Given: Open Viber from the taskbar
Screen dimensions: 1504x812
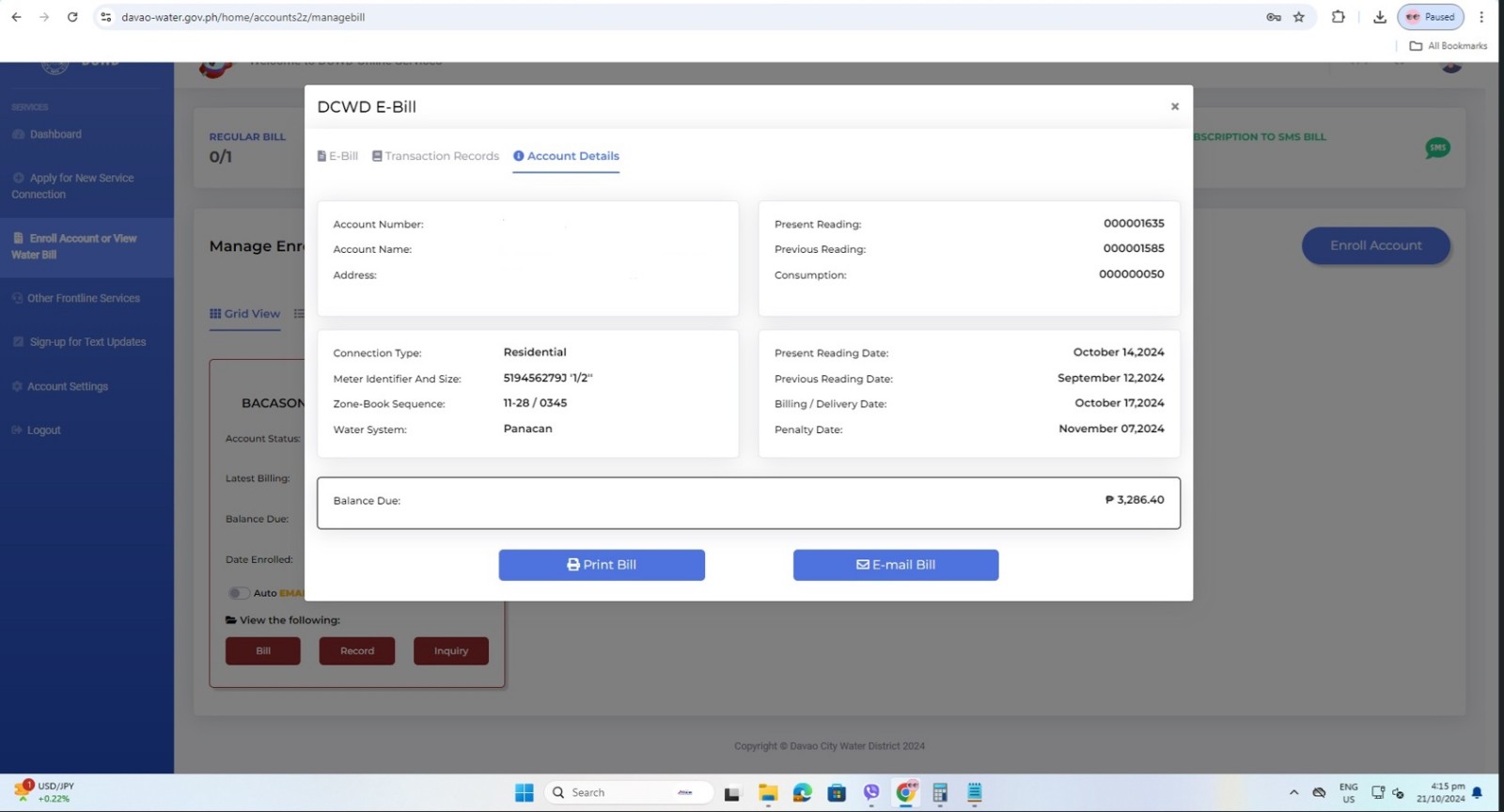Looking at the screenshot, I should [x=871, y=793].
